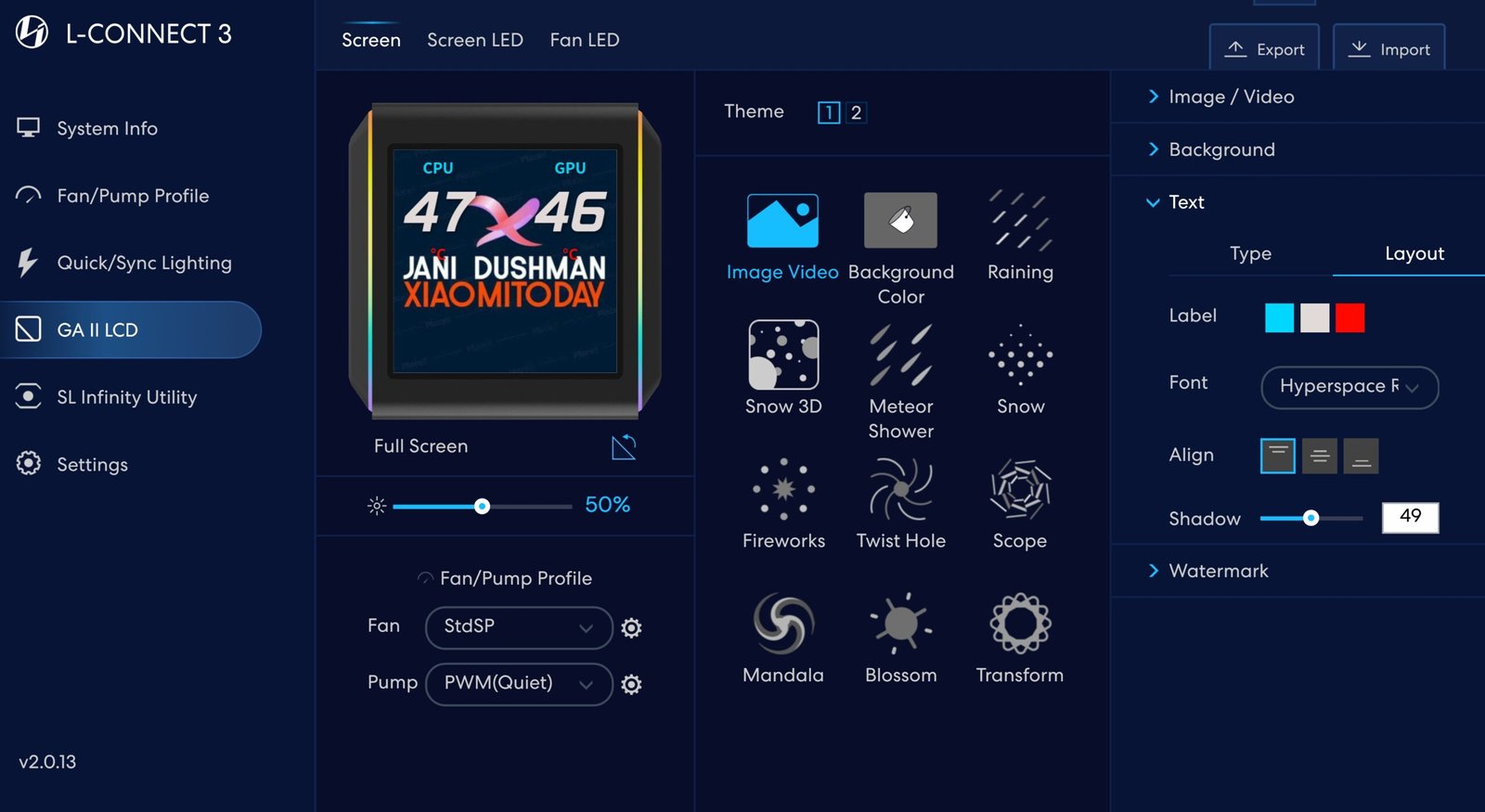This screenshot has width=1485, height=812.
Task: Select the Twist Hole effect
Action: pos(900,489)
